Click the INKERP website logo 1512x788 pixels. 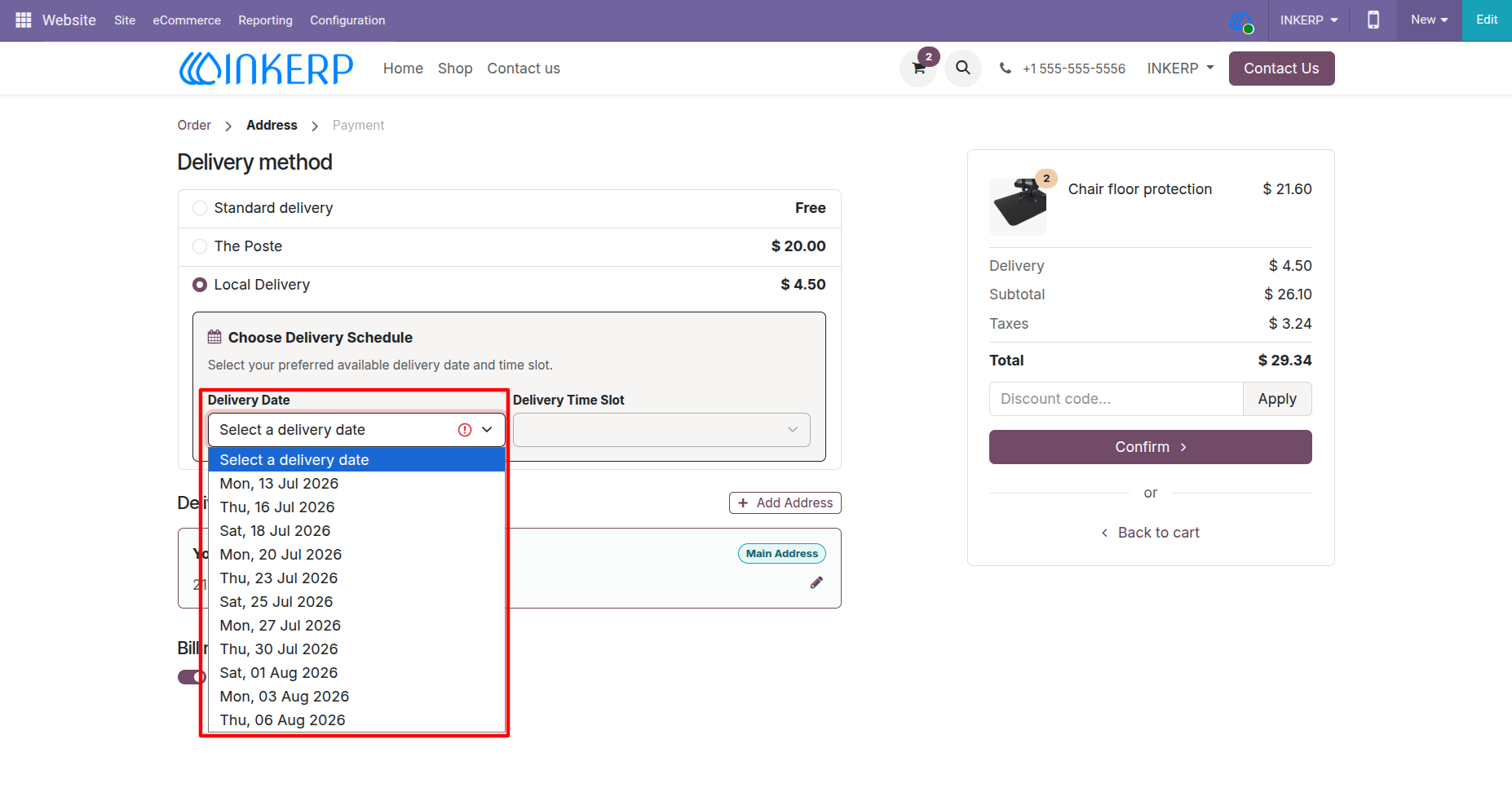pyautogui.click(x=266, y=69)
